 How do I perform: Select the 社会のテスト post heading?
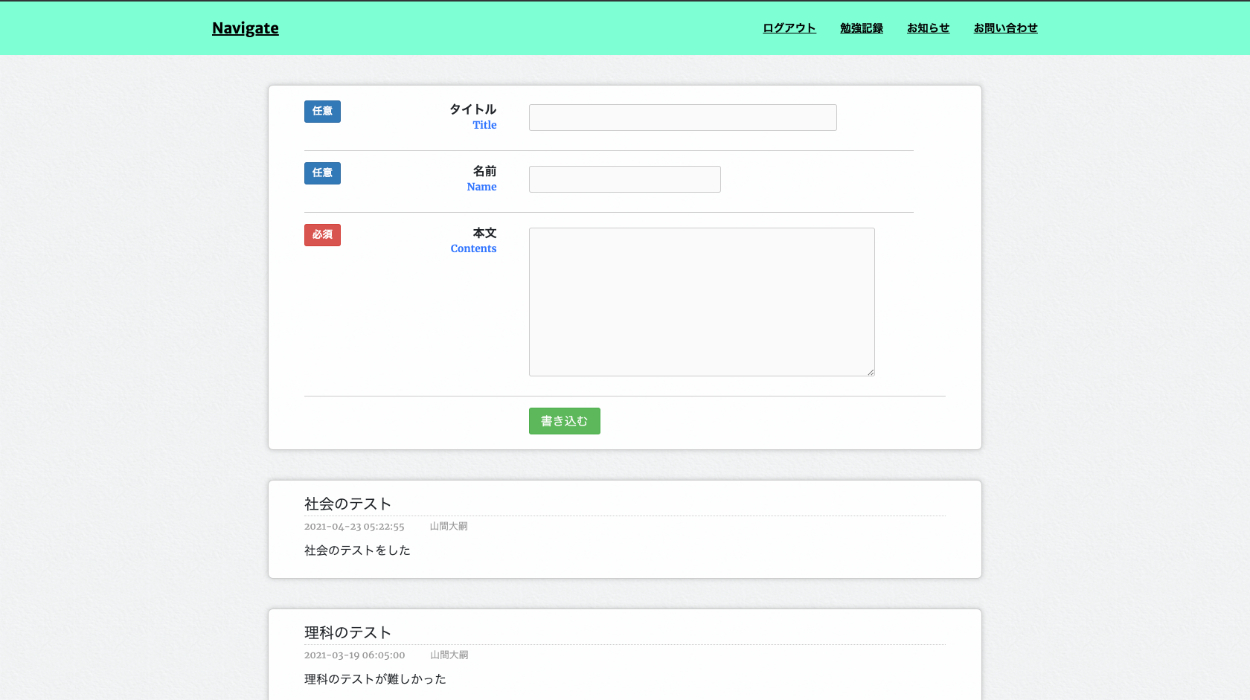pyautogui.click(x=348, y=504)
